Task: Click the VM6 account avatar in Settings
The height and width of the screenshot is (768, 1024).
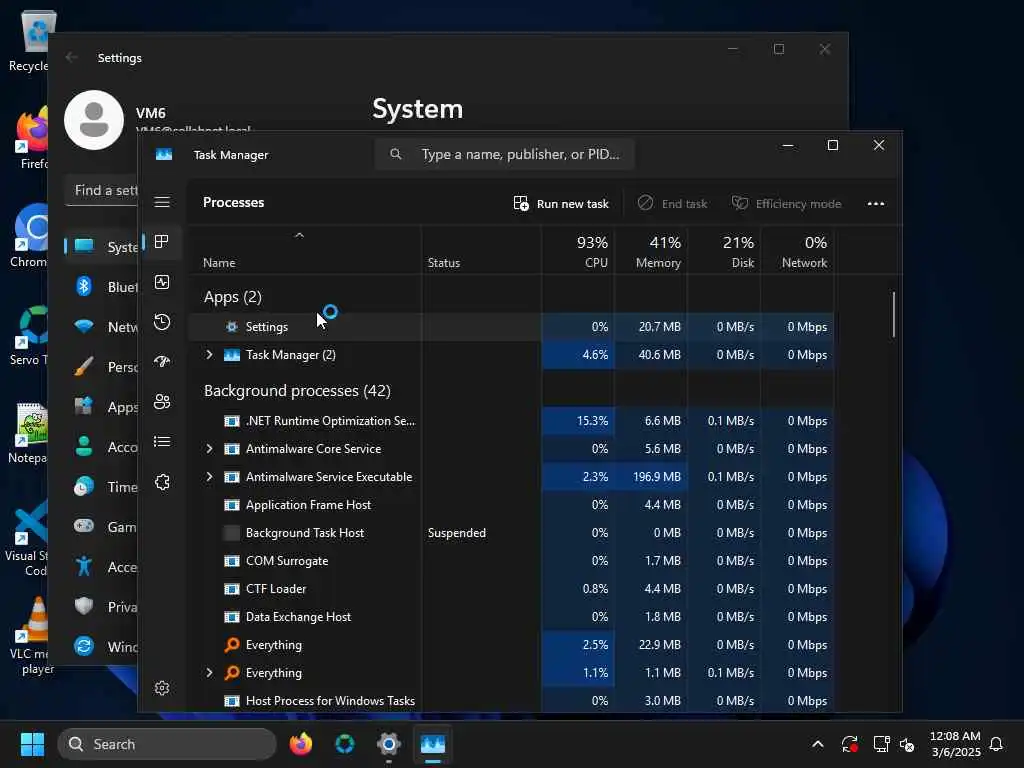Action: [94, 120]
